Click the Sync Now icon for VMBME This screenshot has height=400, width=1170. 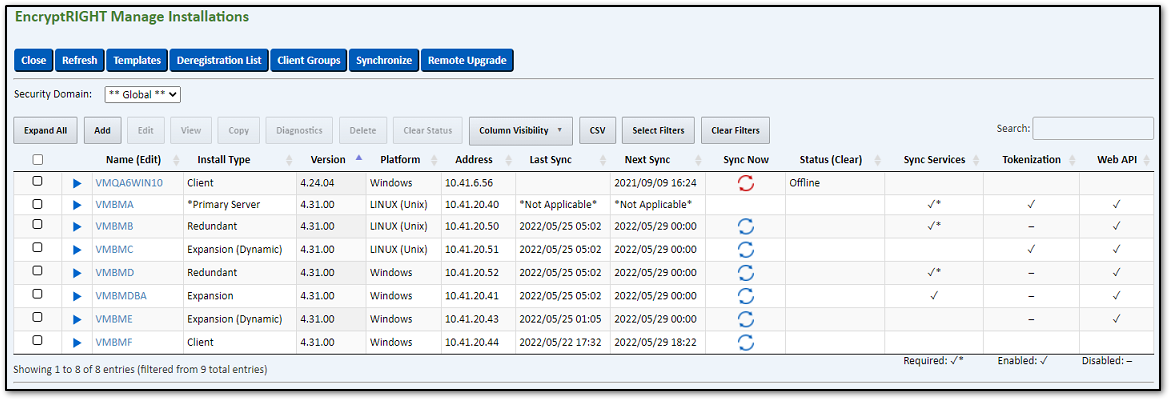point(745,319)
